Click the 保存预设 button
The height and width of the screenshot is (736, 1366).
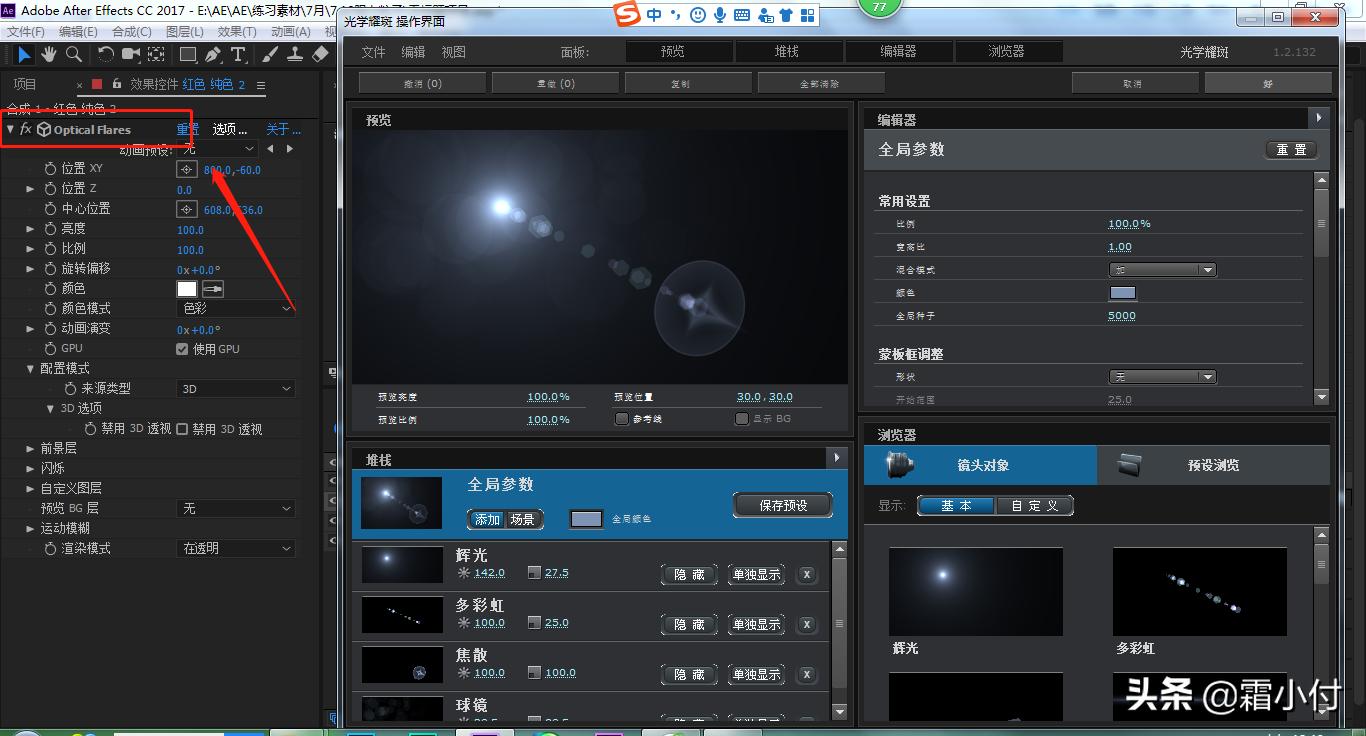coord(784,505)
